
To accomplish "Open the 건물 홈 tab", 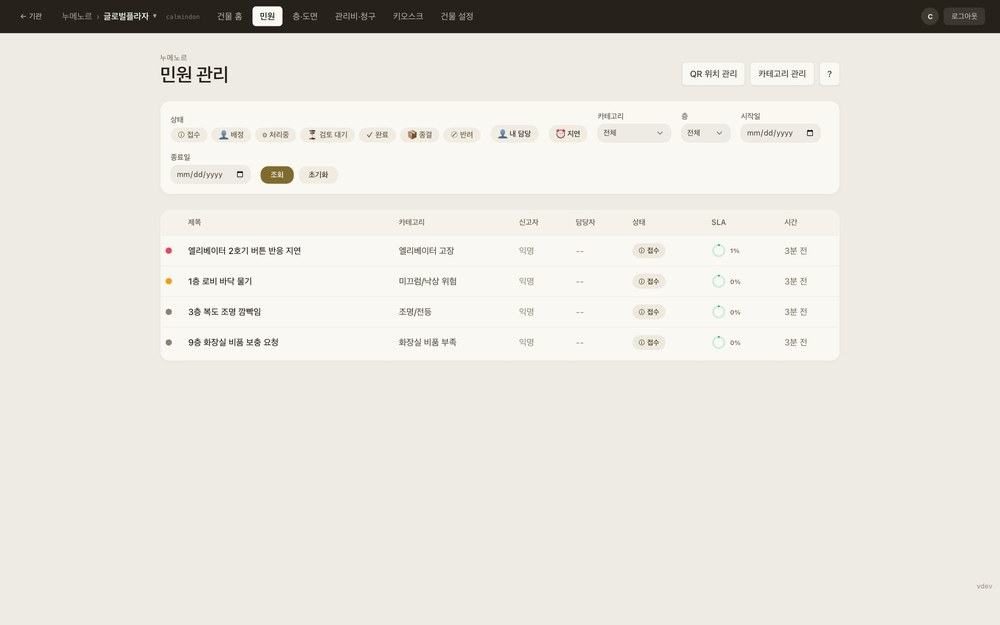I will click(x=230, y=17).
